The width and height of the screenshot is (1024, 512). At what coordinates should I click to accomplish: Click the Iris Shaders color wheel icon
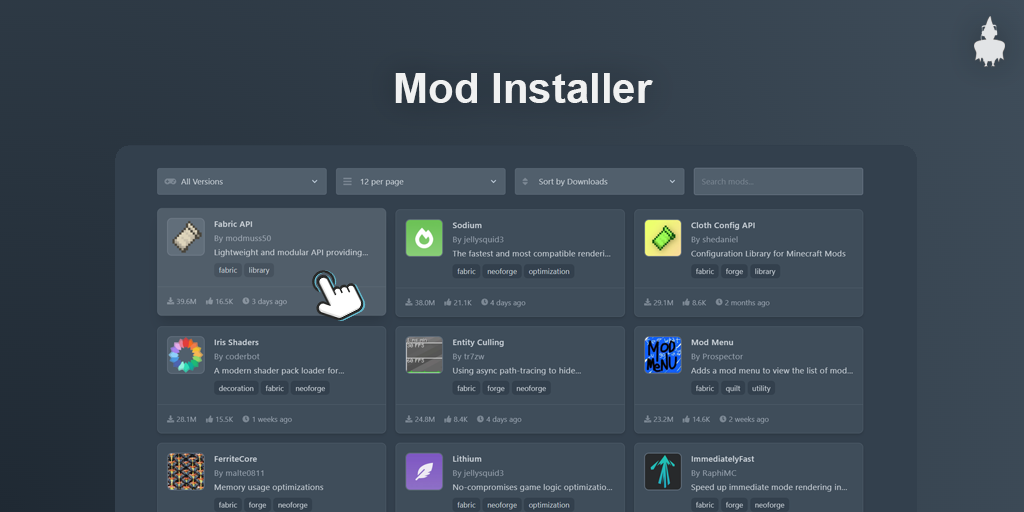coord(186,355)
